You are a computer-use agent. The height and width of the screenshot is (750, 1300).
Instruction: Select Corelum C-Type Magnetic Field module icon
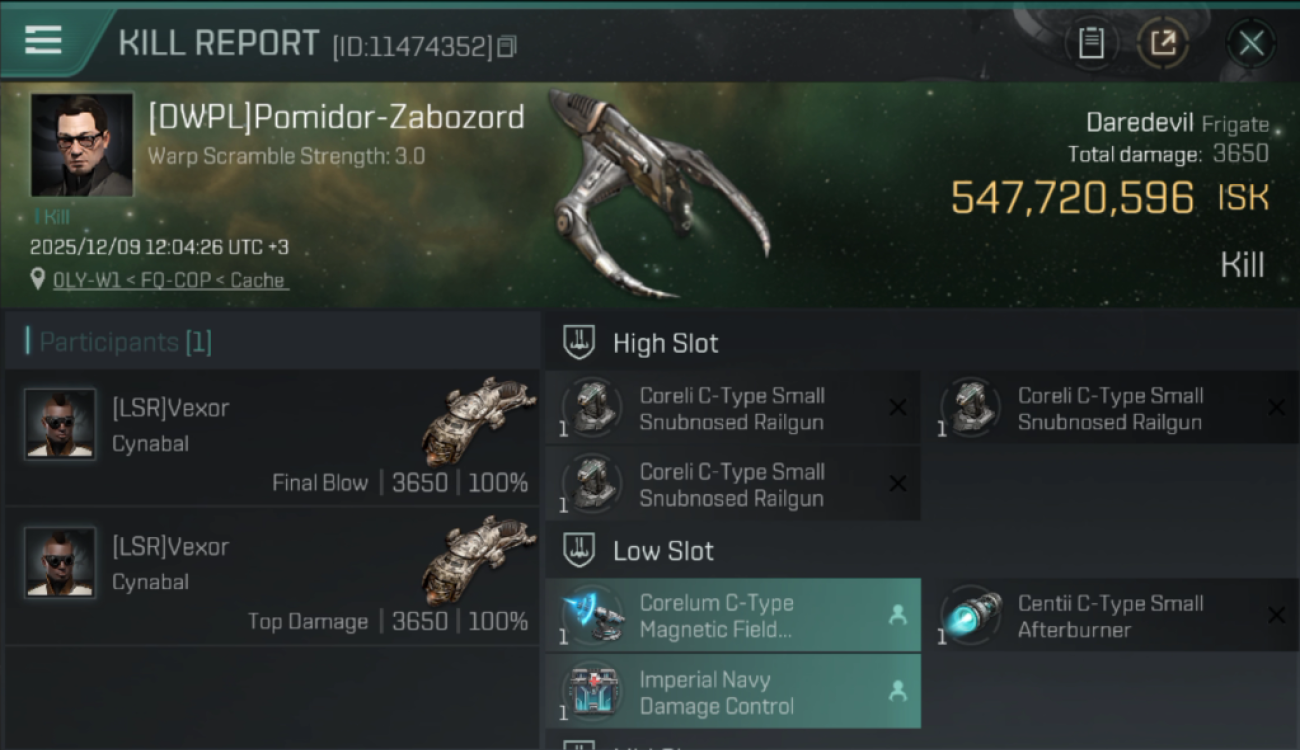[x=594, y=615]
